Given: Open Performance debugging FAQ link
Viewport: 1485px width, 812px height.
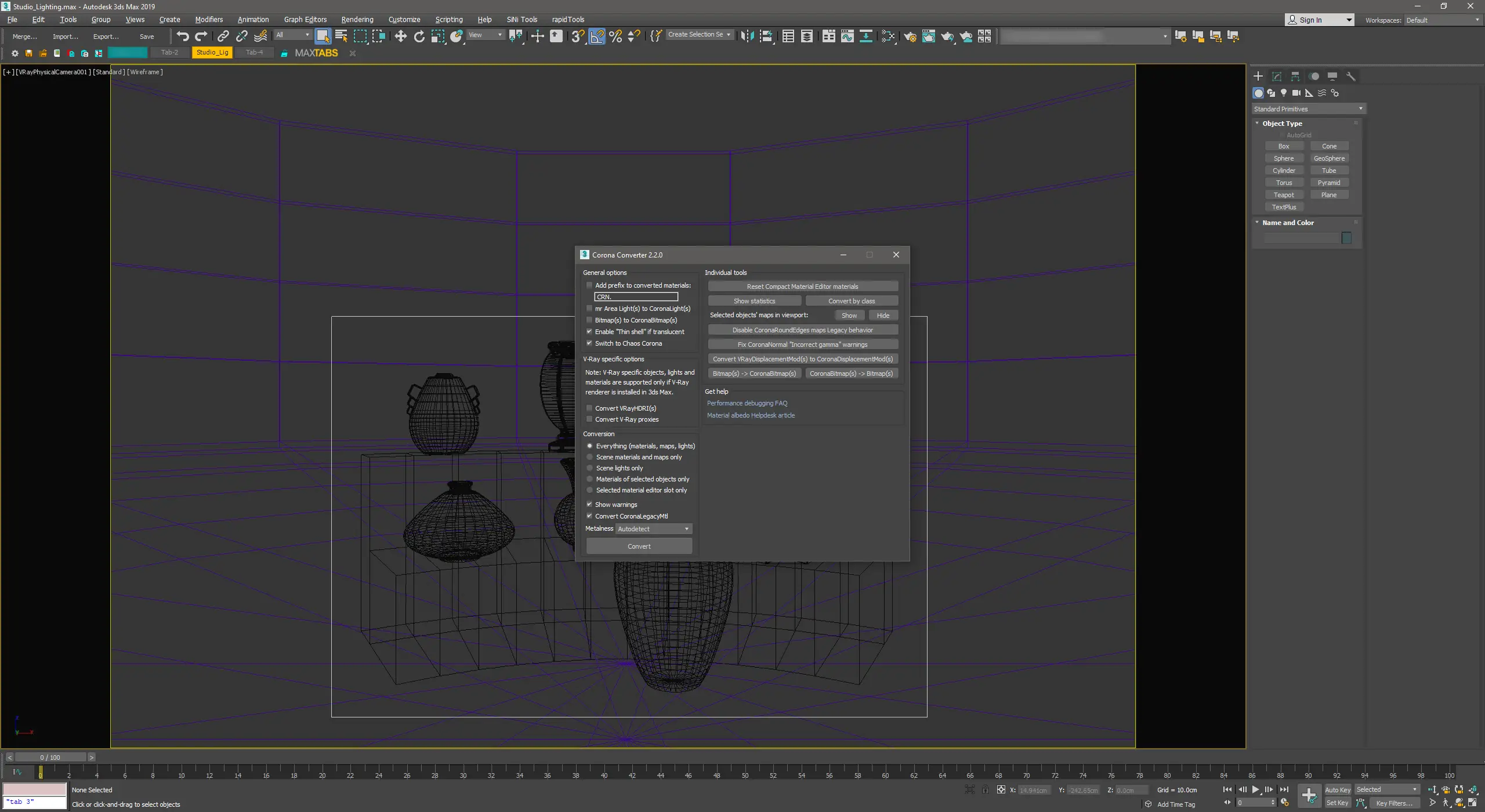Looking at the screenshot, I should 747,403.
